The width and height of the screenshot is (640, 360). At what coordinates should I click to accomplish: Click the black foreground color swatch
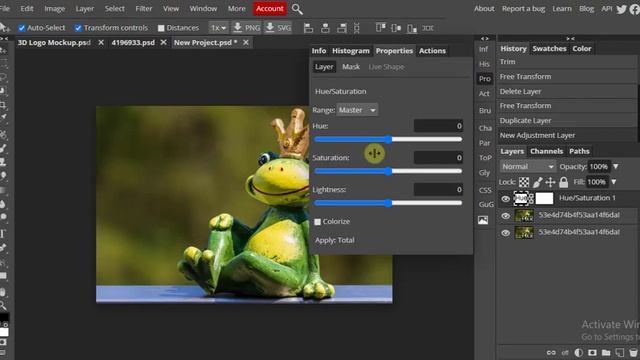[4, 317]
